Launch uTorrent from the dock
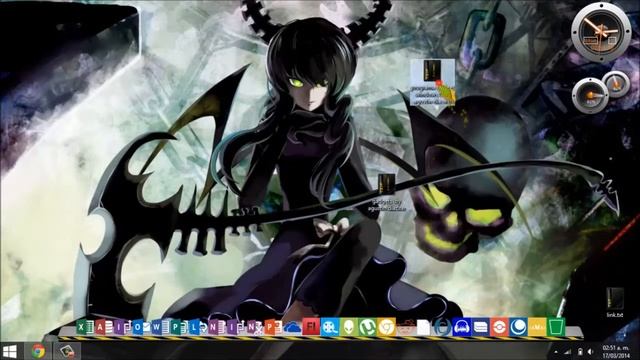The image size is (640, 360). tap(367, 327)
